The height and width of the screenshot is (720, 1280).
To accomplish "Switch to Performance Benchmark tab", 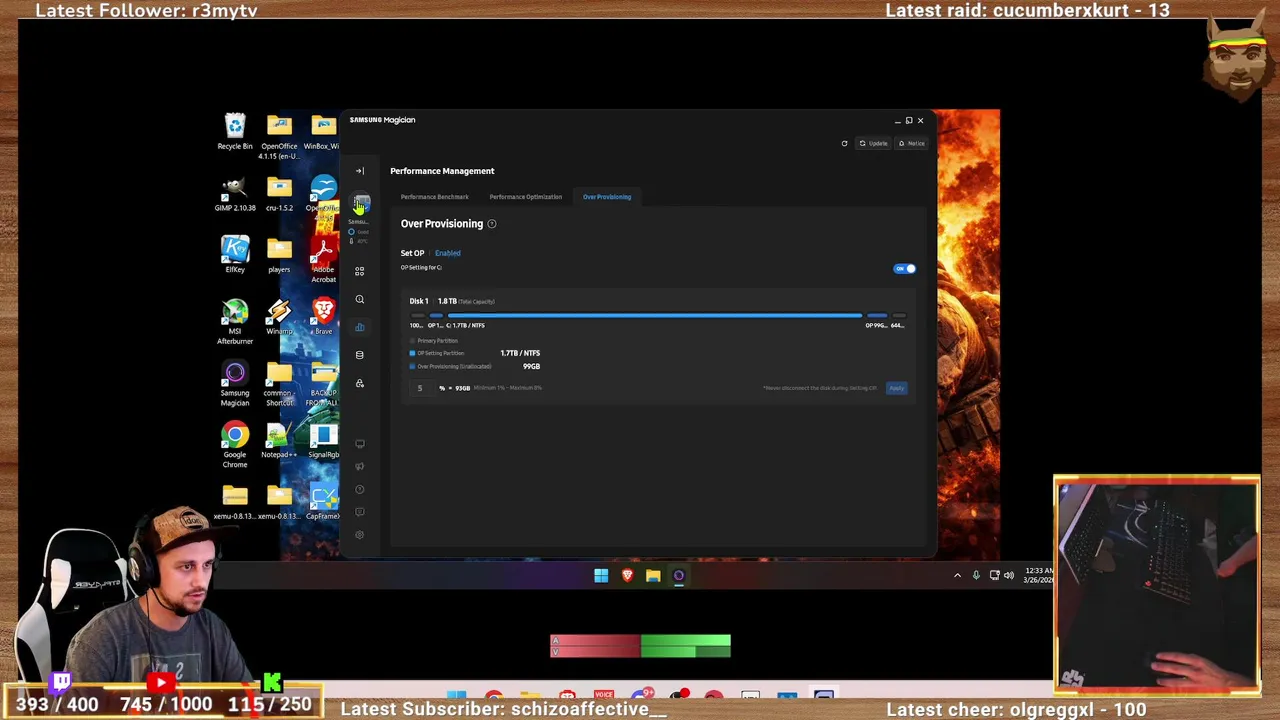I will coord(434,197).
